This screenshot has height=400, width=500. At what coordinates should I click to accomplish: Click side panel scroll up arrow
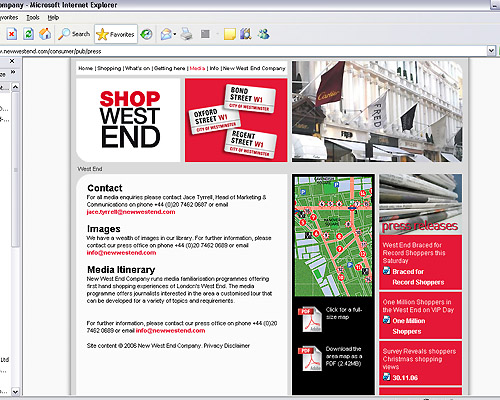point(15,87)
